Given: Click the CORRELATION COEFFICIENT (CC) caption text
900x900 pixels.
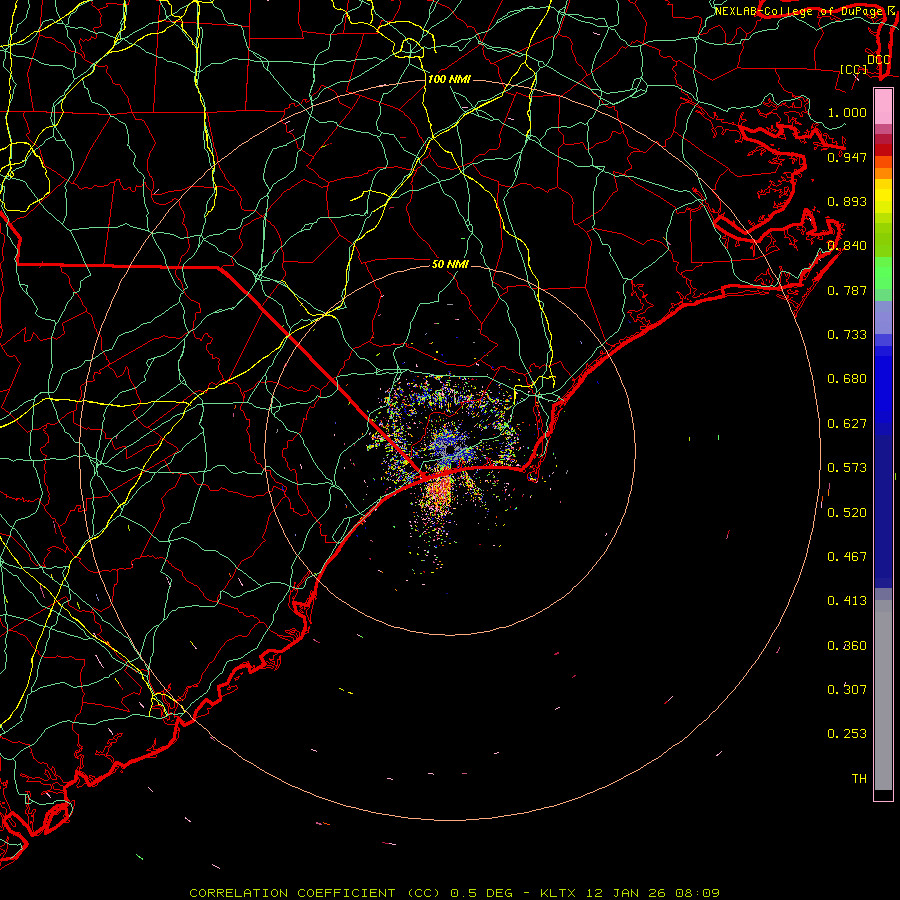Looking at the screenshot, I should (x=317, y=893).
